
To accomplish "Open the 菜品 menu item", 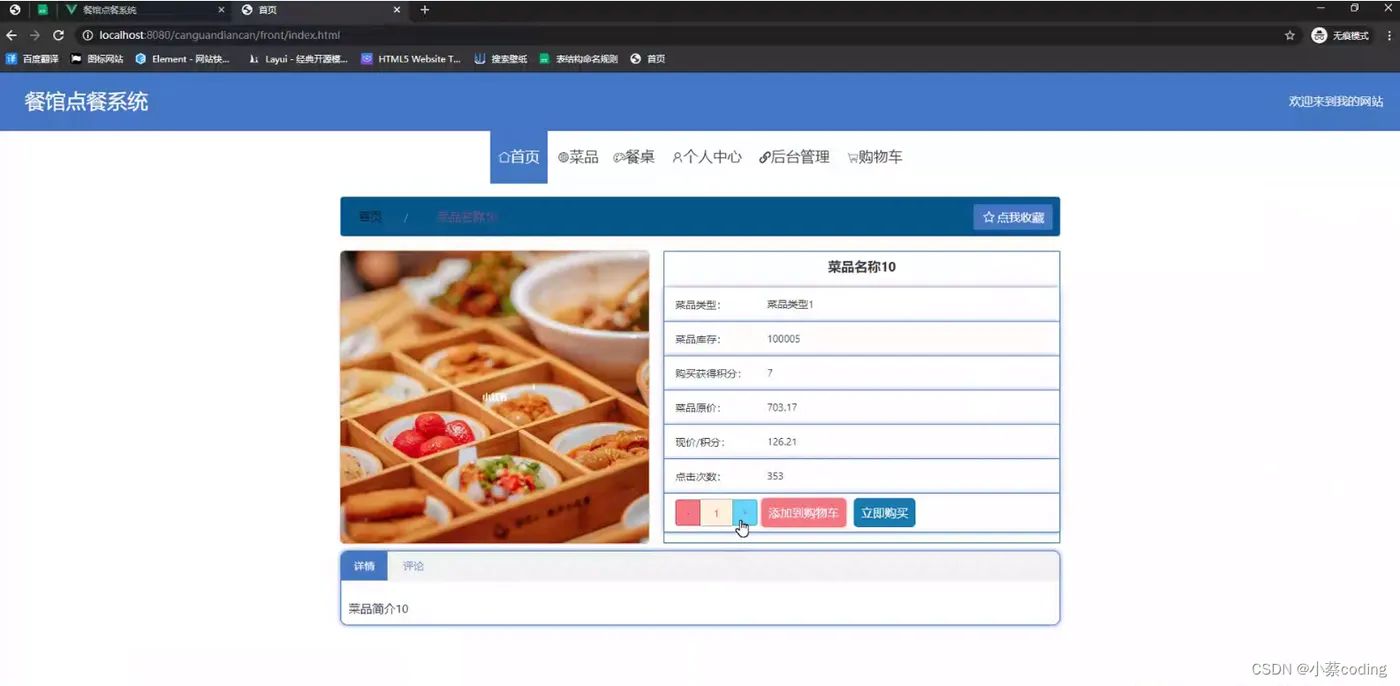I will 578,157.
